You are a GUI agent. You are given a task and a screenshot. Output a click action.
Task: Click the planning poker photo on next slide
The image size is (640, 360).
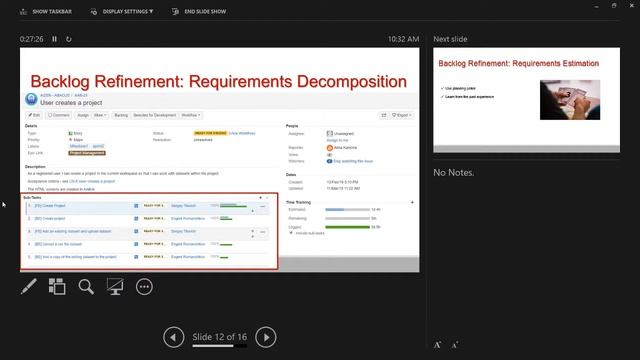[x=570, y=100]
